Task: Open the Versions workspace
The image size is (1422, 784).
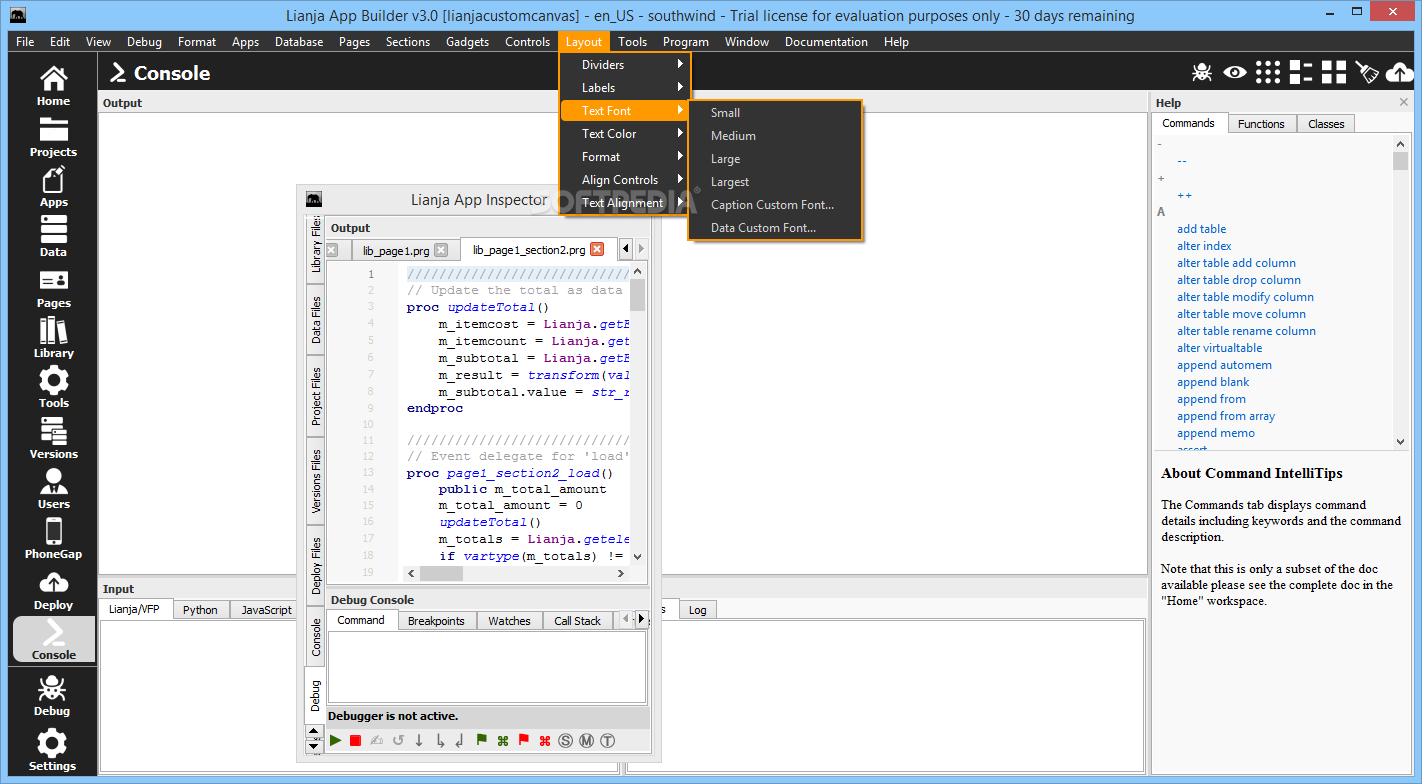Action: coord(53,439)
